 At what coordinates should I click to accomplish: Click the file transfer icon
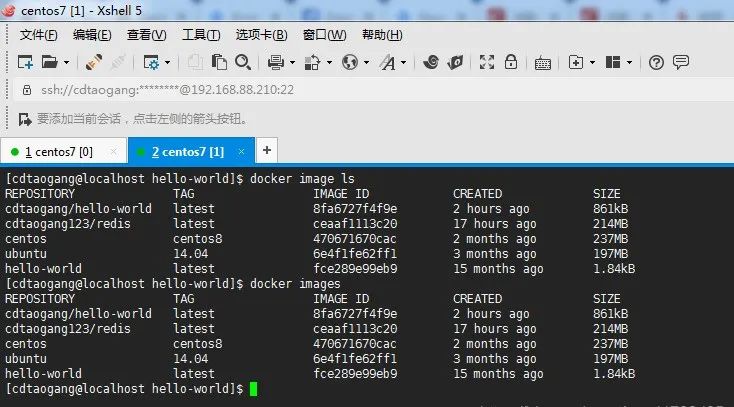tap(312, 62)
